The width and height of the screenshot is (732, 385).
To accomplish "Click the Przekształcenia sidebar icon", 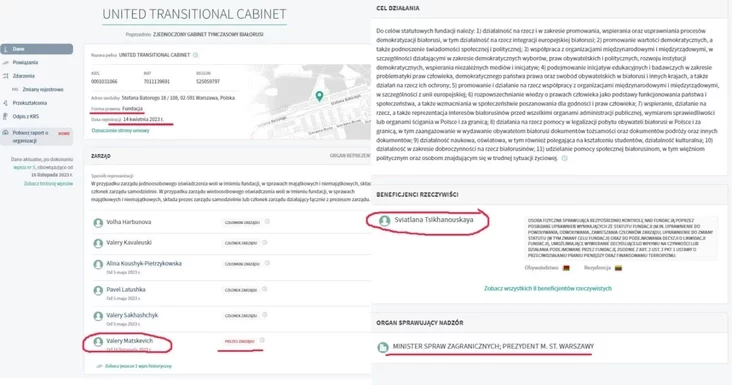I will pyautogui.click(x=6, y=103).
